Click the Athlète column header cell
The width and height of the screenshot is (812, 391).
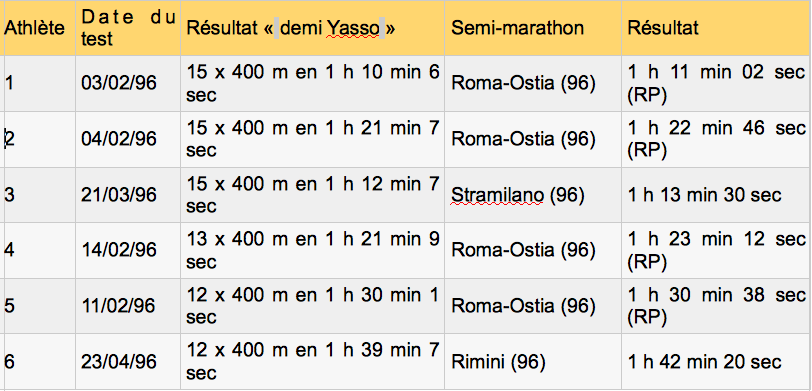point(40,28)
